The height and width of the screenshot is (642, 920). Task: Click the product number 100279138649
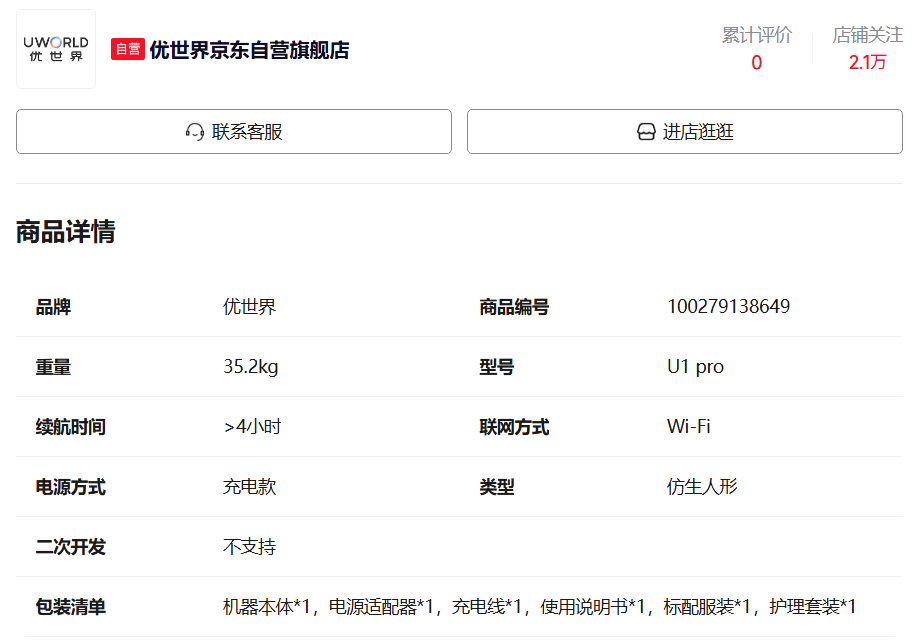729,306
